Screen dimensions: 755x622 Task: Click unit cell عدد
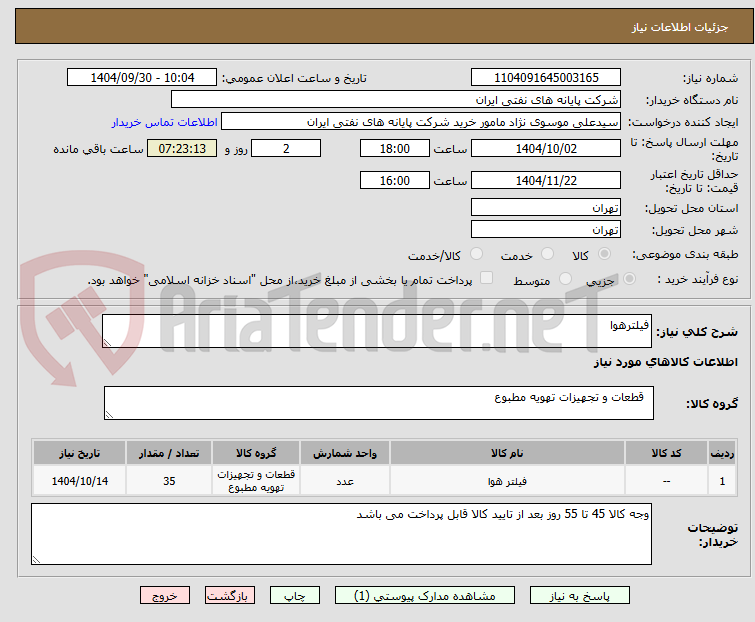point(345,481)
